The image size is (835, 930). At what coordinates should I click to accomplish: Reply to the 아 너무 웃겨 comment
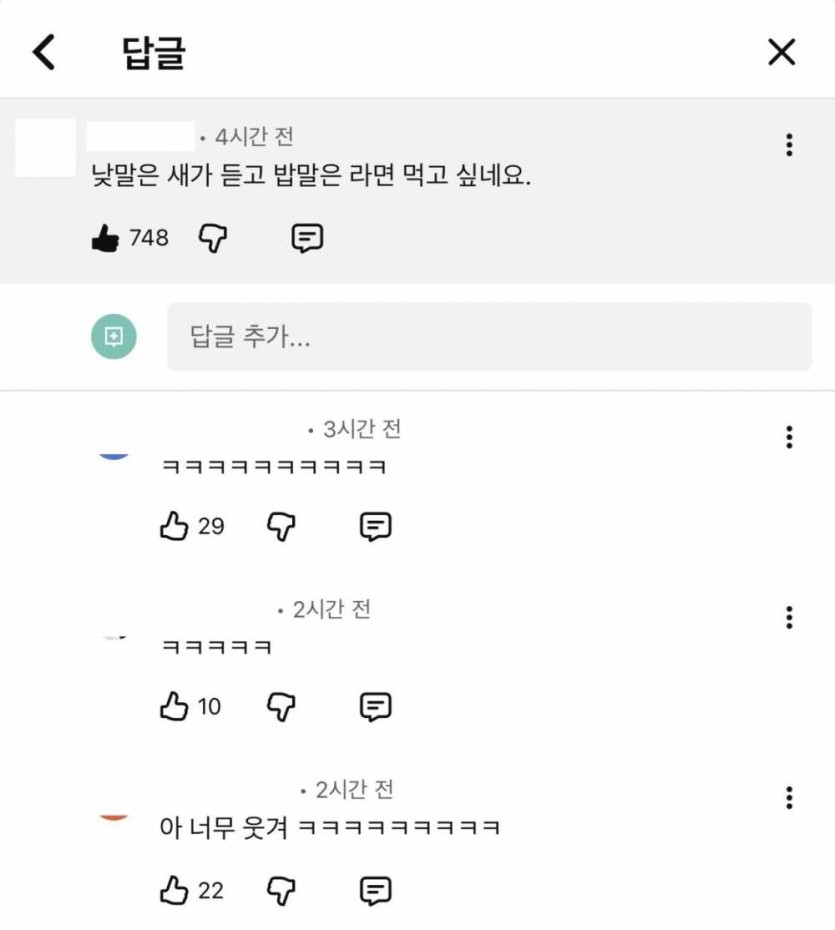[x=375, y=889]
